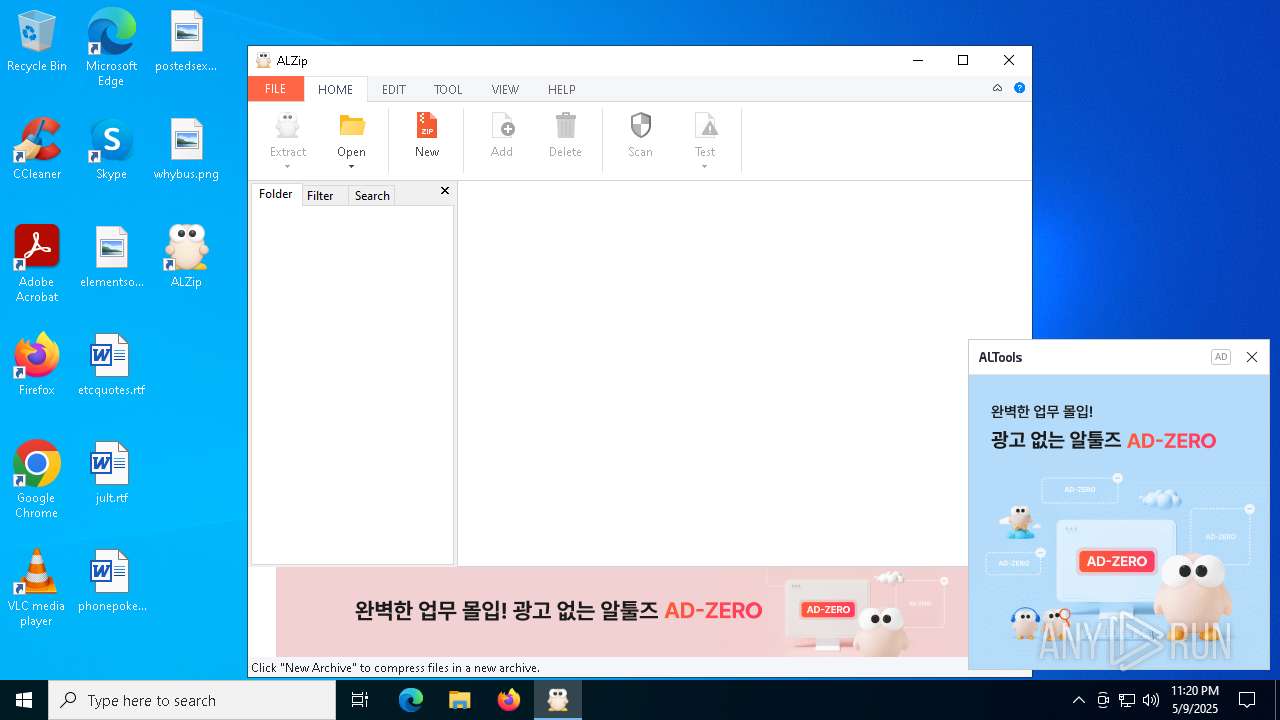Image resolution: width=1280 pixels, height=720 pixels.
Task: Click the volume speaker icon in tray
Action: (1151, 700)
